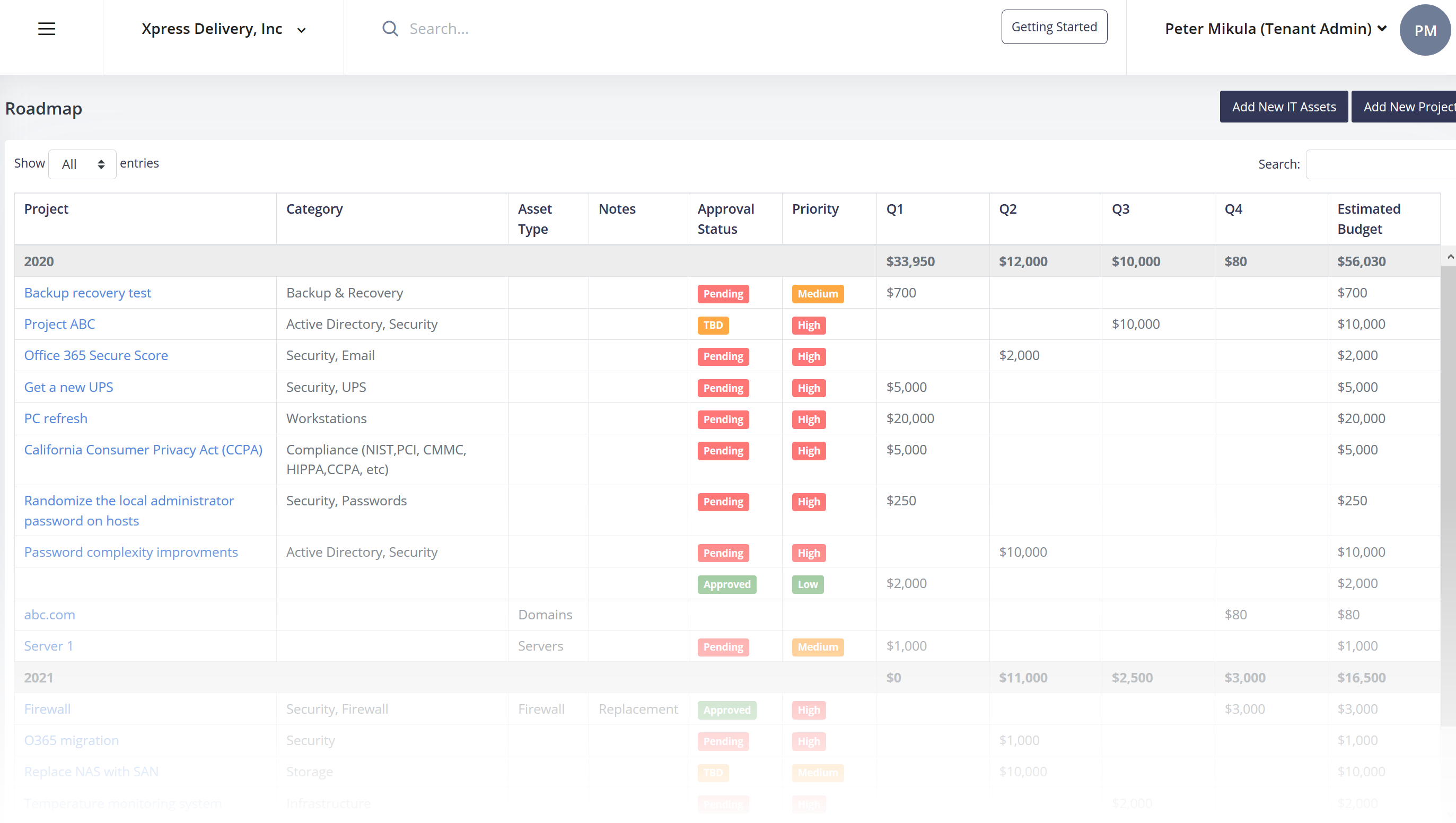The image size is (1456, 823).
Task: Sort by Approval Status column header
Action: pyautogui.click(x=735, y=219)
